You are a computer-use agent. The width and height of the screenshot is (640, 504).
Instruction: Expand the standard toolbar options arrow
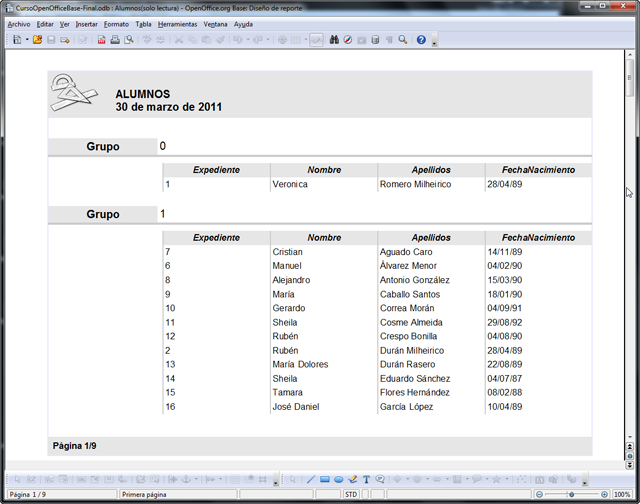[x=435, y=41]
